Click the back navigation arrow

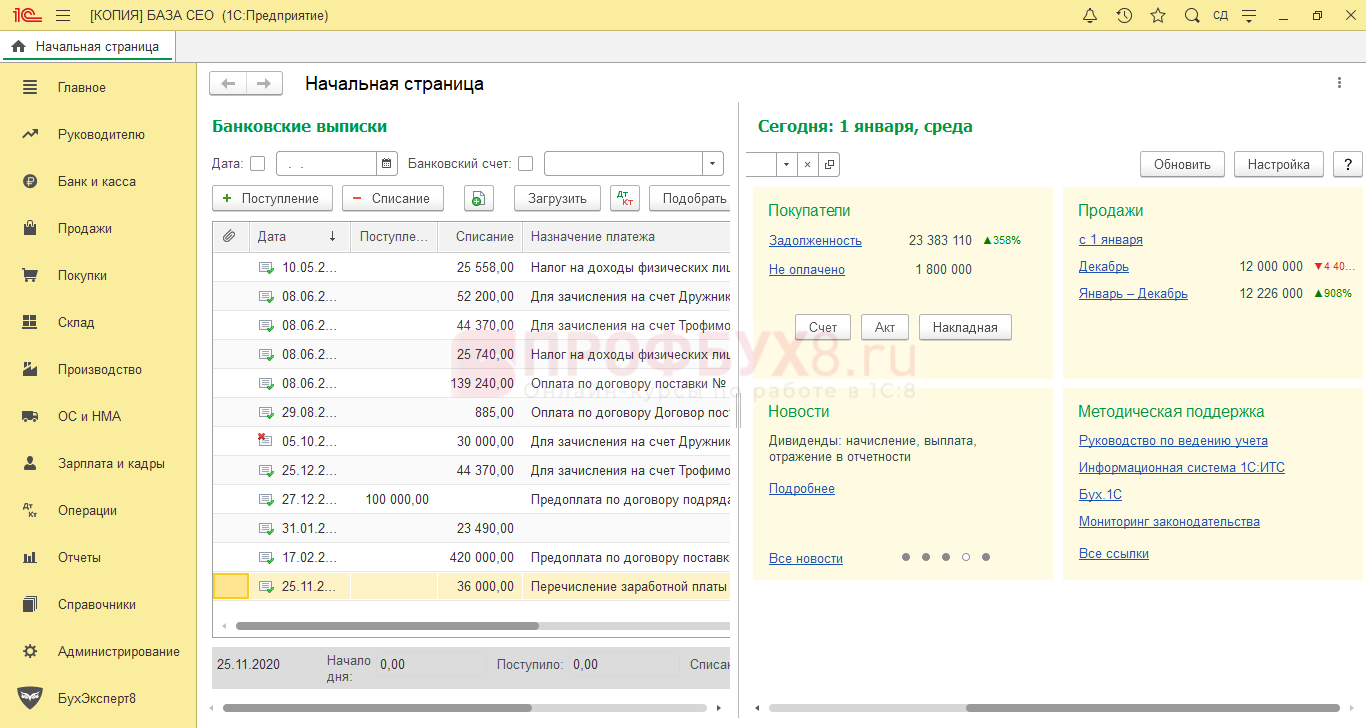228,84
